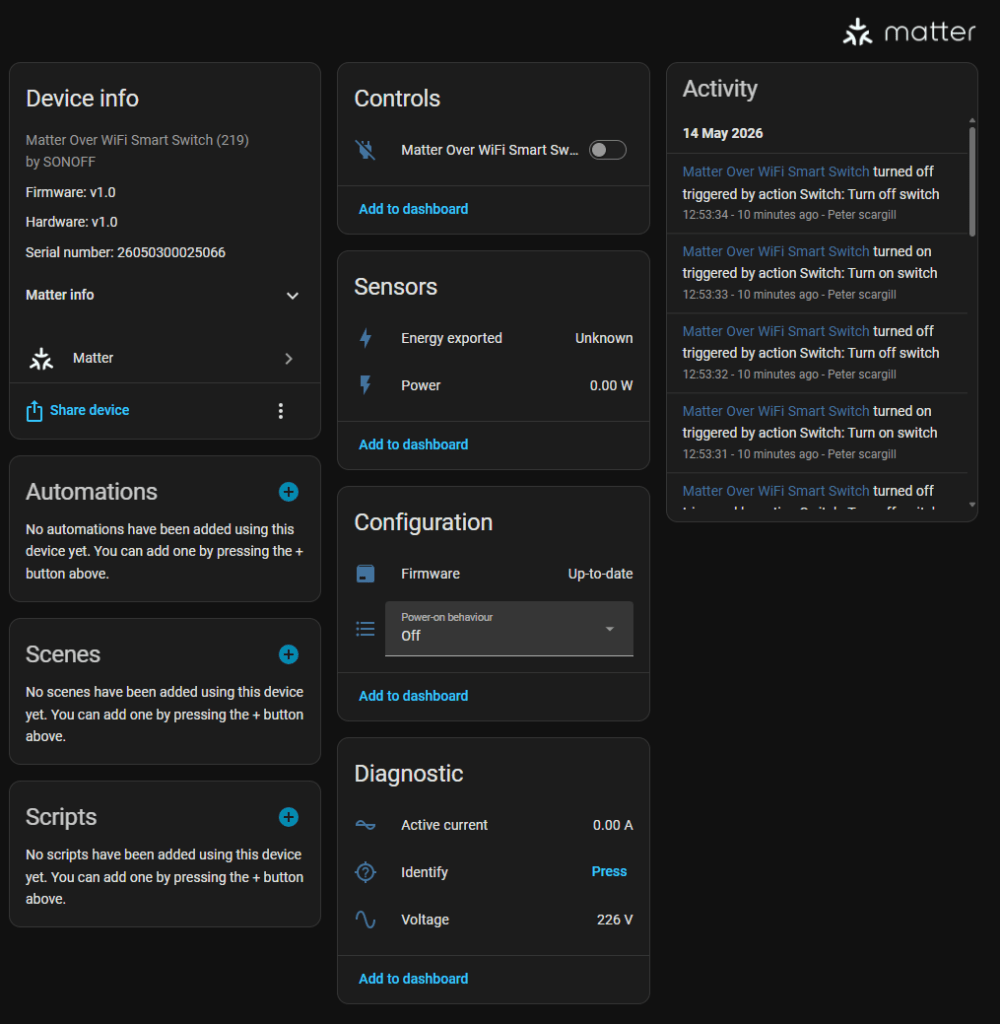Click the Active current 0.00 A value

(x=613, y=825)
